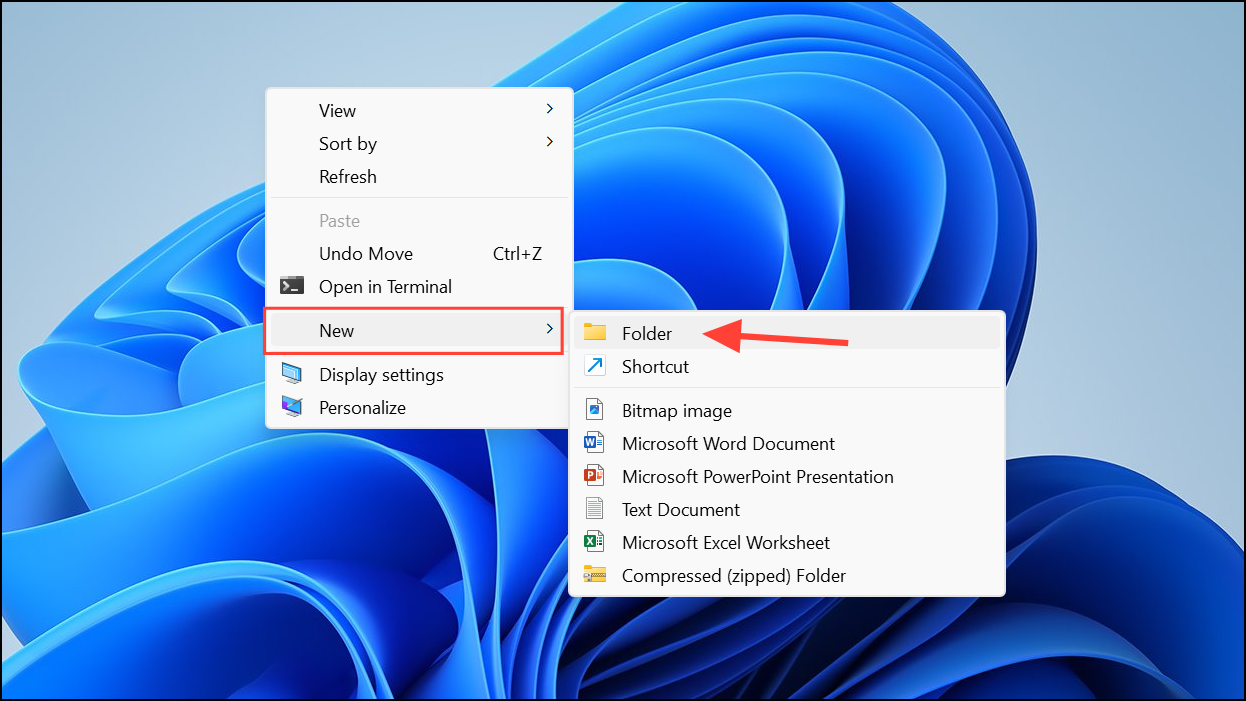Click the Word document icon
Viewport: 1246px width, 701px height.
pos(595,443)
